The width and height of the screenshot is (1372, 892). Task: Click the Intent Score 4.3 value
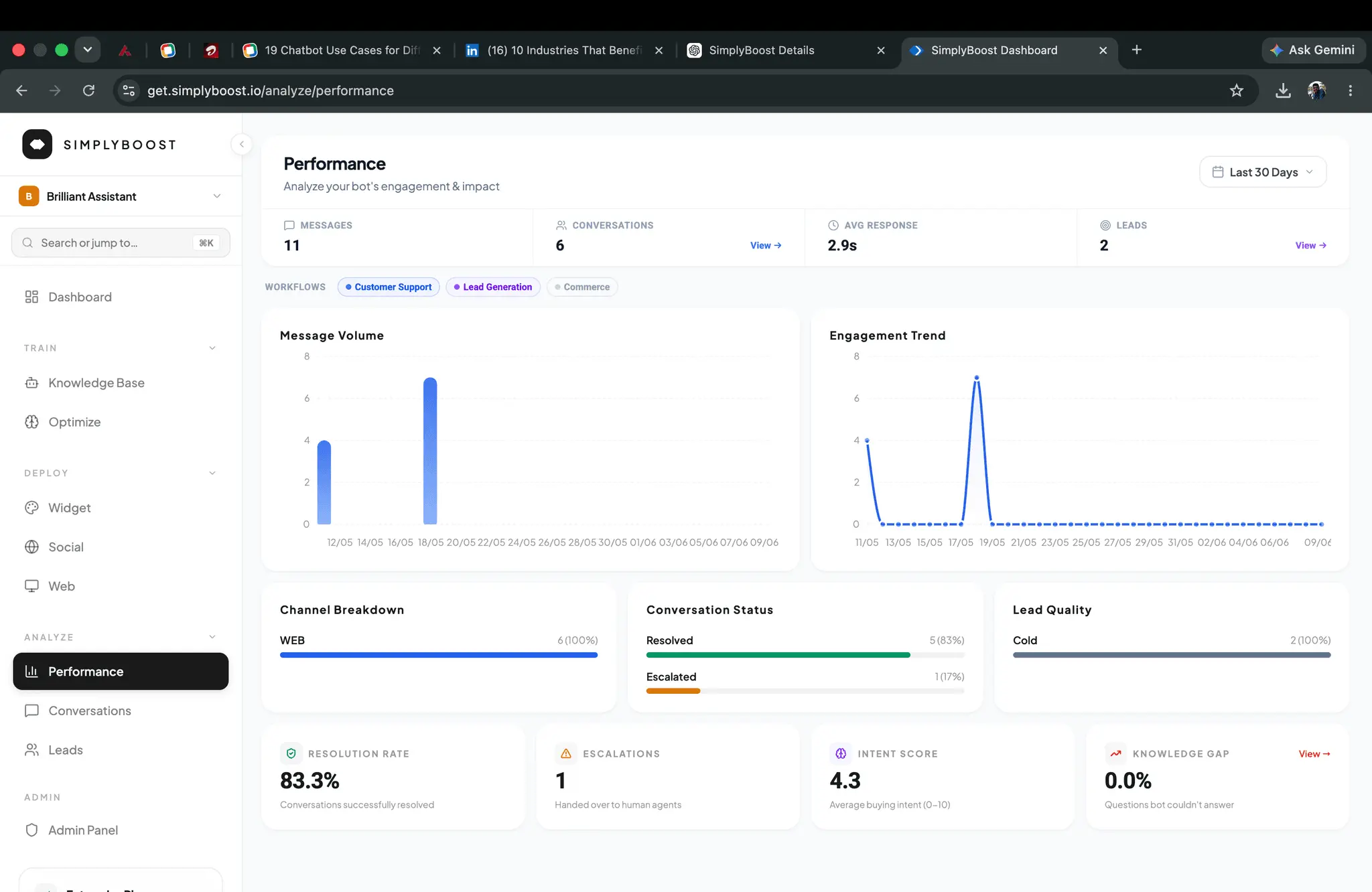click(x=845, y=780)
